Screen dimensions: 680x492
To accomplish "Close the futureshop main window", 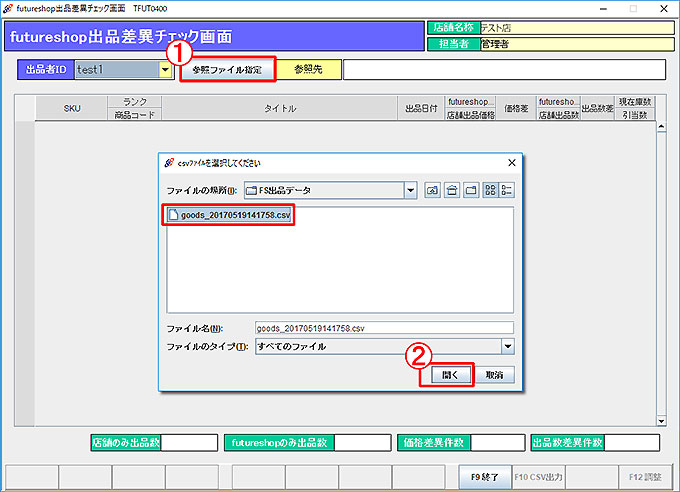I will point(664,9).
